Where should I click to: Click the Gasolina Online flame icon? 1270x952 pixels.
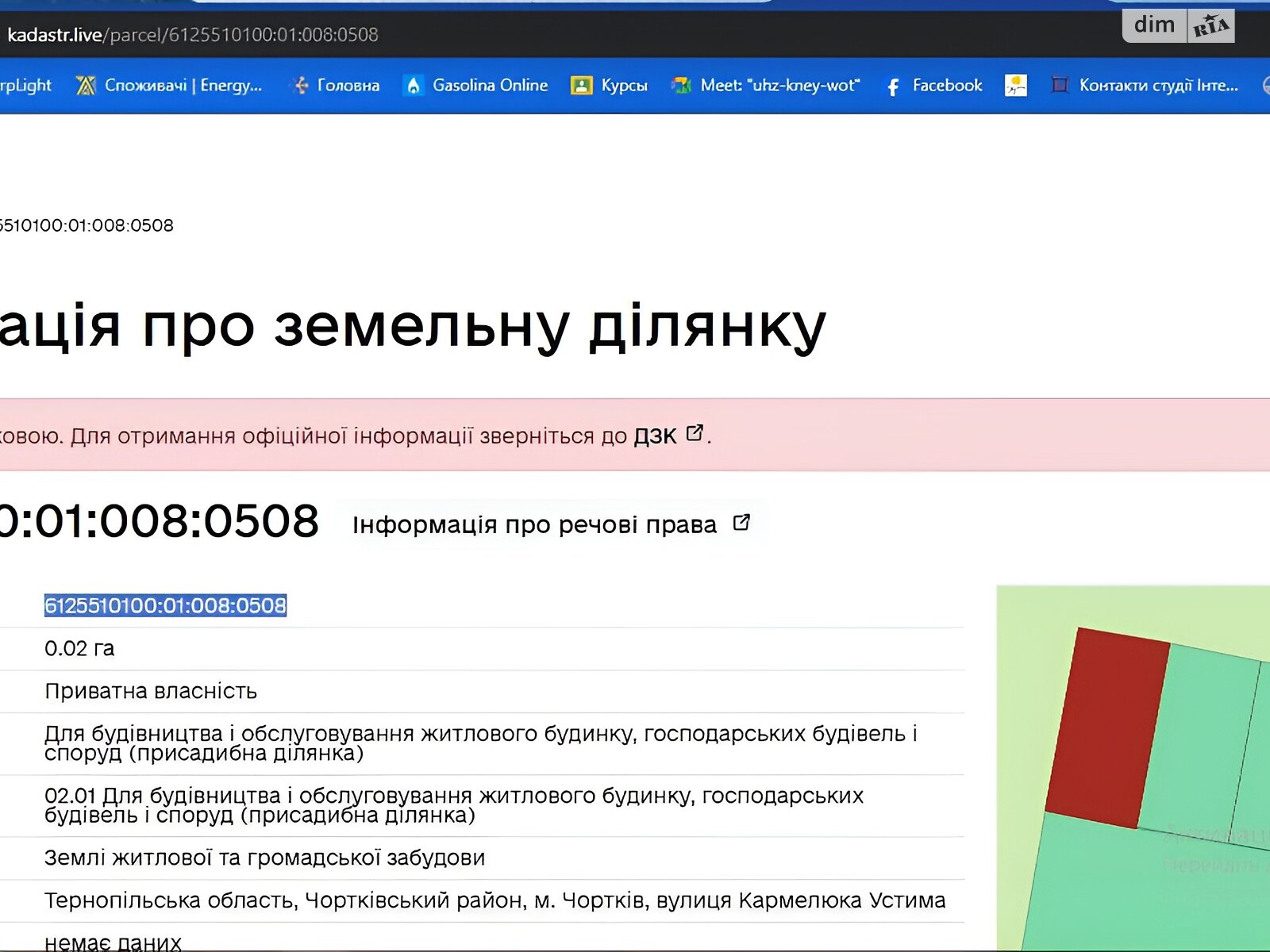[x=413, y=86]
